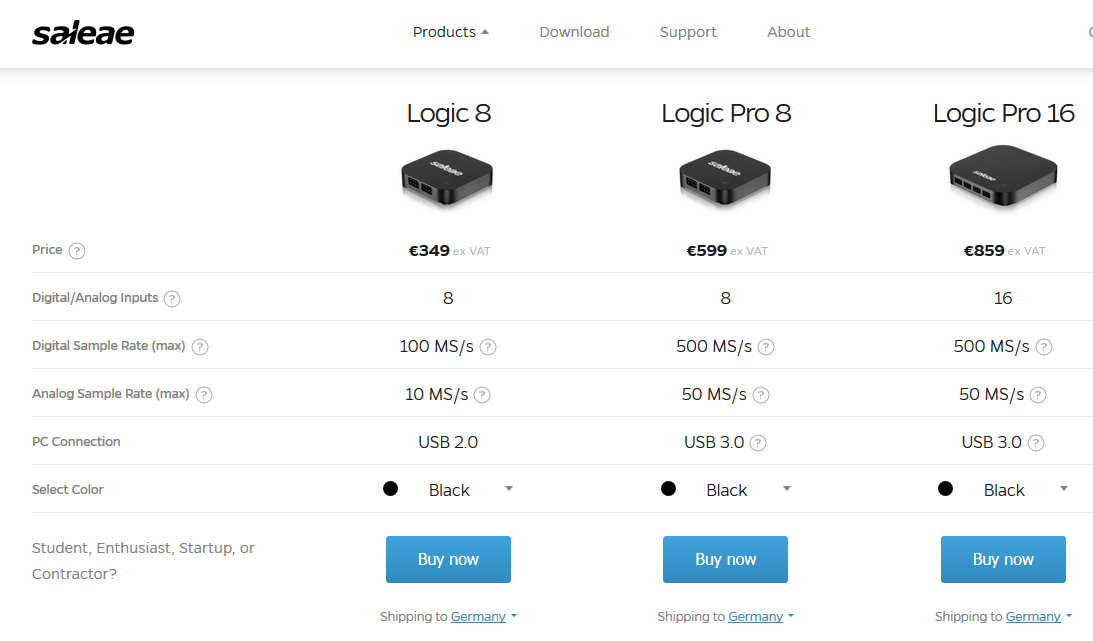Click help icon next to Logic Pro 8 50 MS/s
Image resolution: width=1093 pixels, height=641 pixels.
[x=760, y=395]
